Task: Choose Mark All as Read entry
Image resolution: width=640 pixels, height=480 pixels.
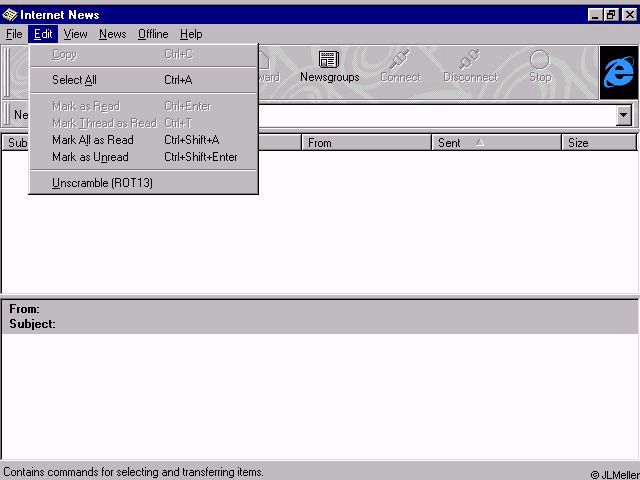Action: point(144,140)
